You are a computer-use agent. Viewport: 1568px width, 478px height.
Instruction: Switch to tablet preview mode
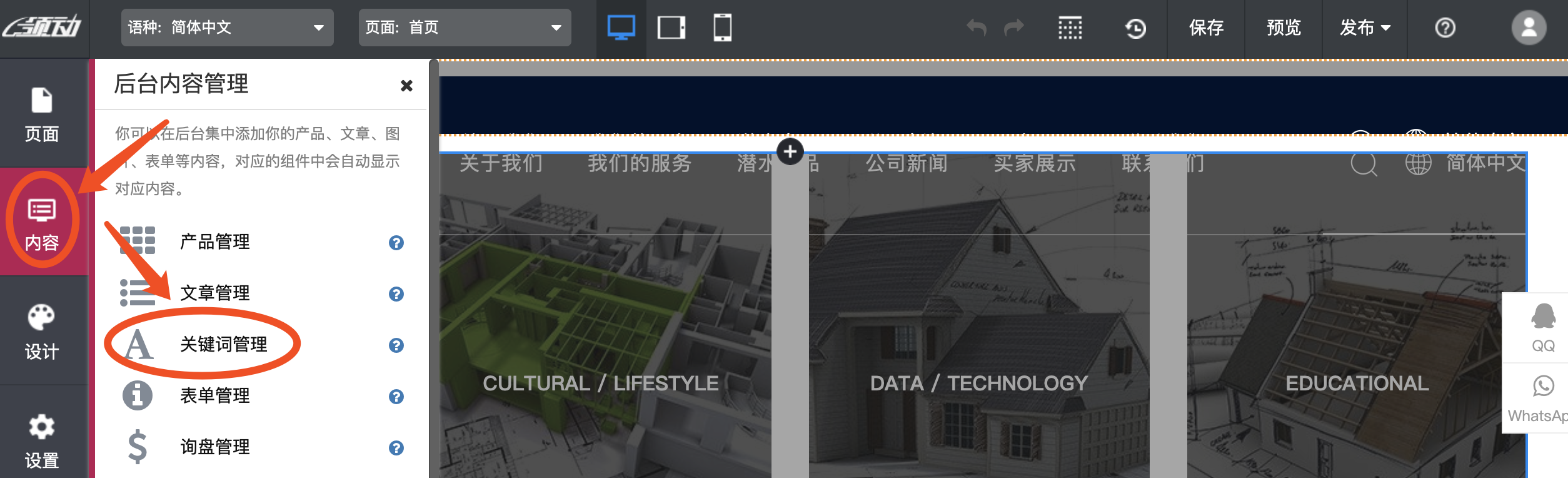coord(671,28)
